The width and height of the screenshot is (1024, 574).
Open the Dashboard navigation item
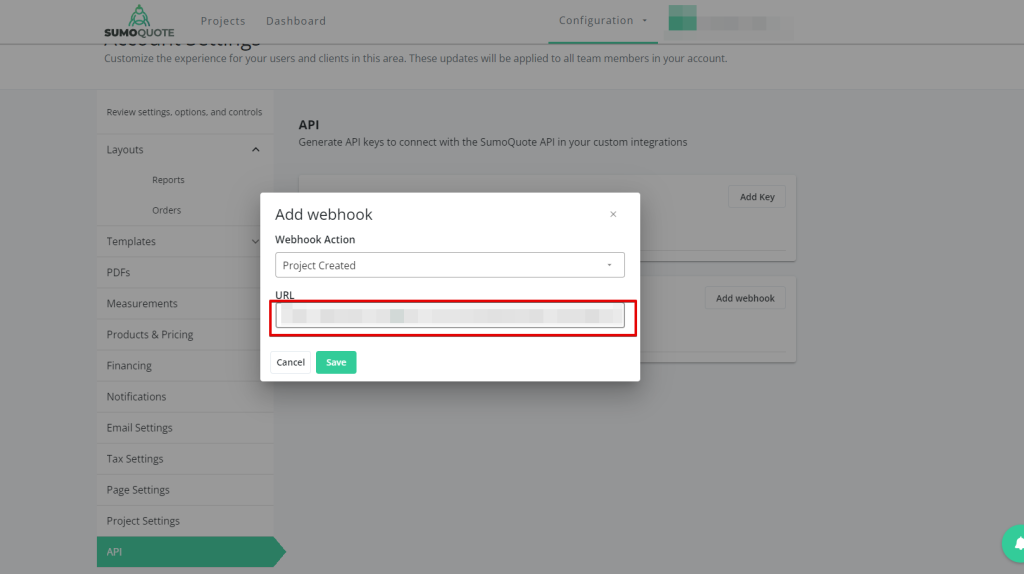click(x=296, y=21)
